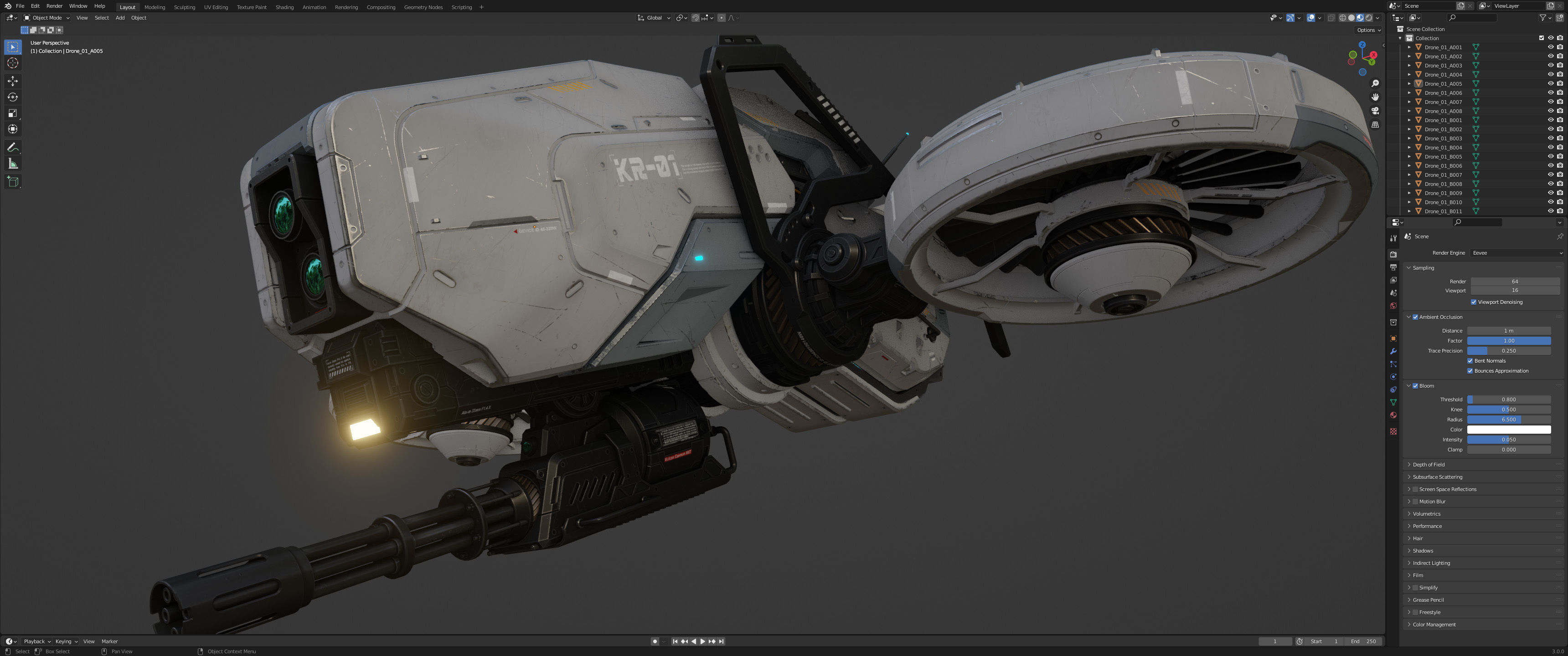1568x656 pixels.
Task: Select the Measure tool
Action: click(13, 164)
